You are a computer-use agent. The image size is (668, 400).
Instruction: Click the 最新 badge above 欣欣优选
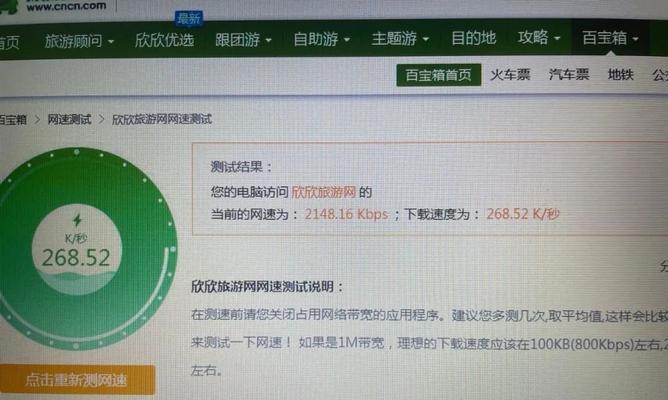189,18
